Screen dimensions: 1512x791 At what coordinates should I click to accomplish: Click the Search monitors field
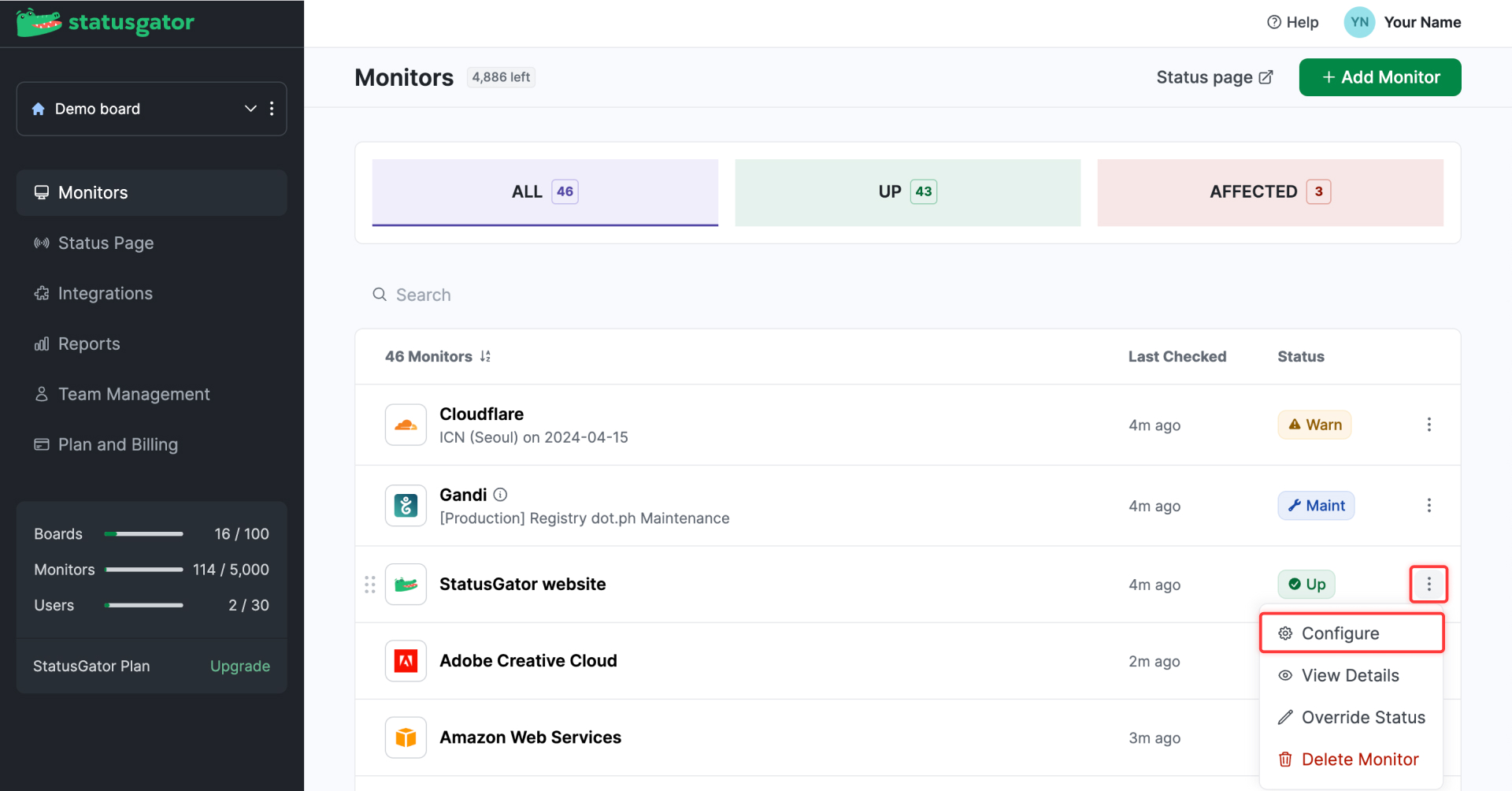point(907,295)
